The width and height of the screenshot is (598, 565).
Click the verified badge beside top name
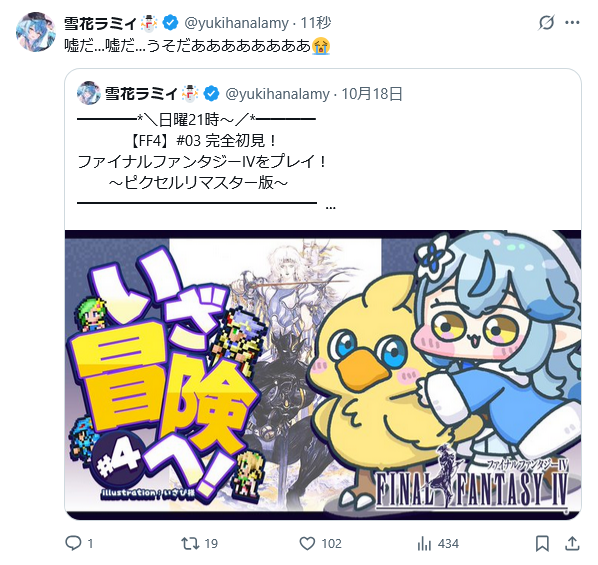tap(170, 23)
